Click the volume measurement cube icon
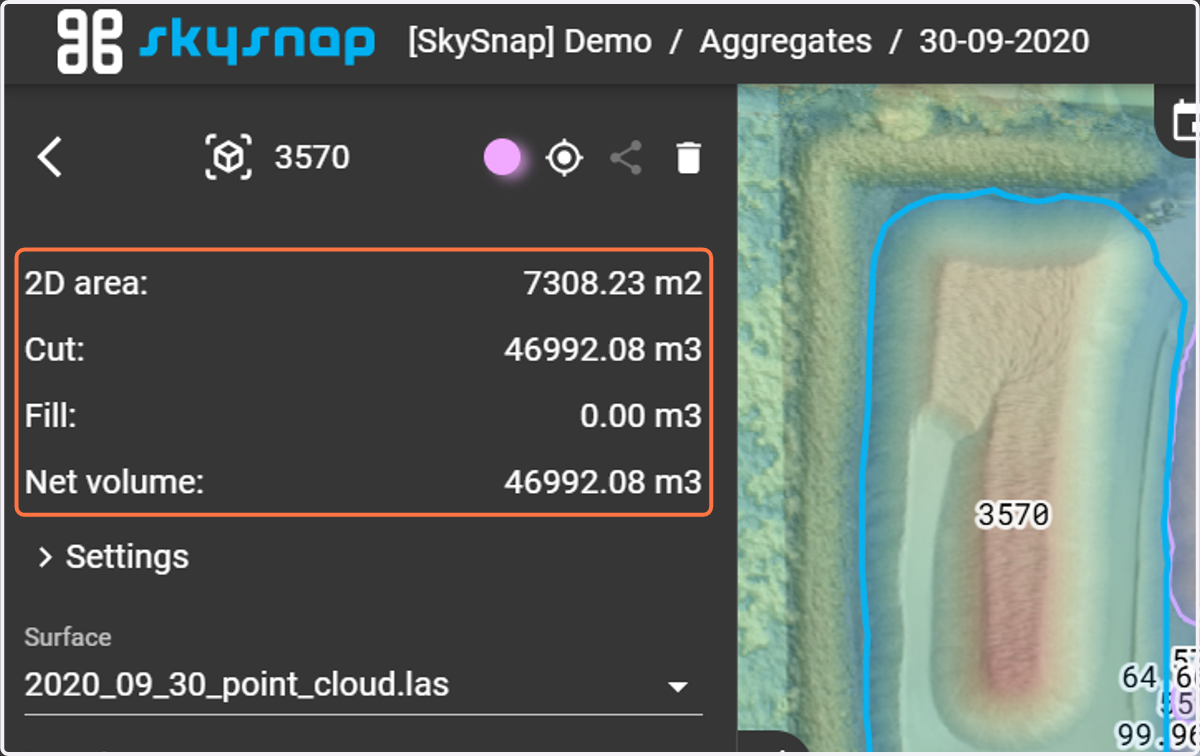Image resolution: width=1200 pixels, height=756 pixels. tap(230, 158)
